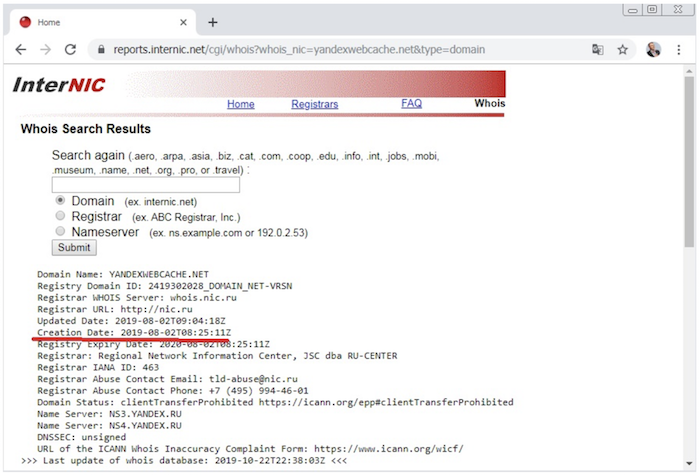Go back to the previous page
700x475 pixels.
[21, 50]
